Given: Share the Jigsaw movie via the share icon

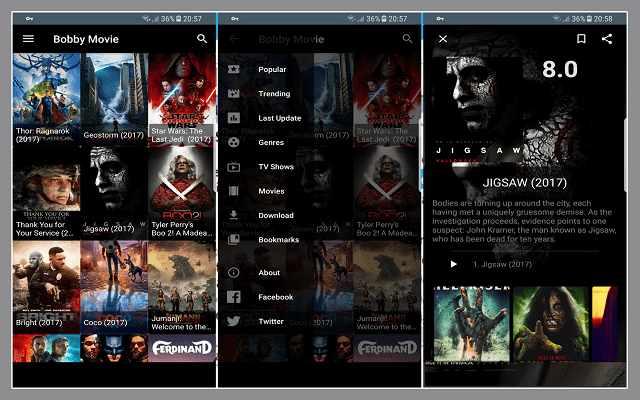Looking at the screenshot, I should (x=607, y=39).
